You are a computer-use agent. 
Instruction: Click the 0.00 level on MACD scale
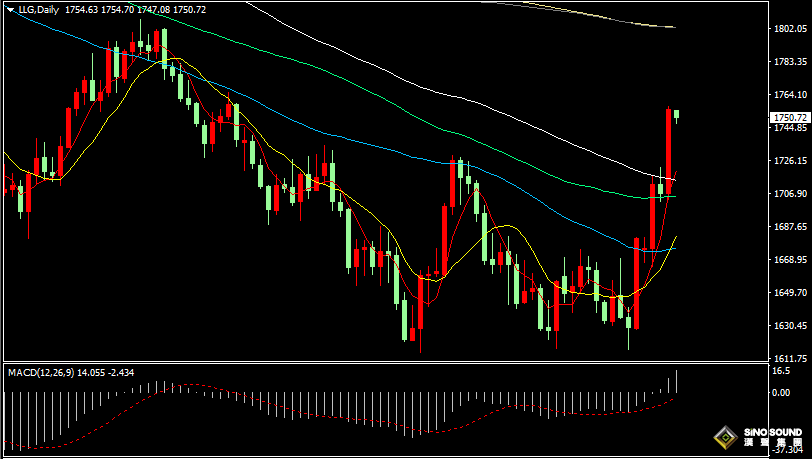(x=781, y=392)
